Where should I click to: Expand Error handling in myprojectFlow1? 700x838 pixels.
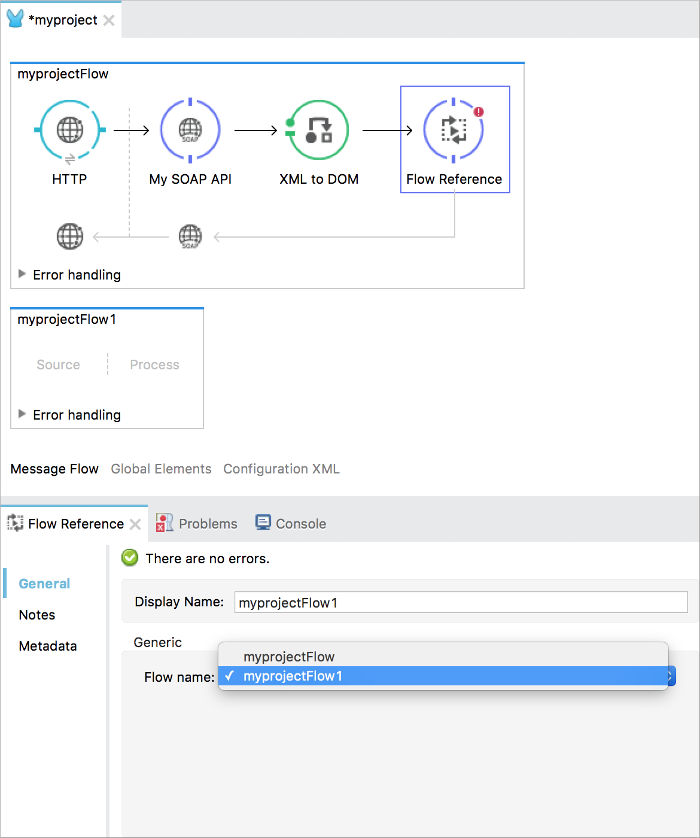click(x=23, y=414)
